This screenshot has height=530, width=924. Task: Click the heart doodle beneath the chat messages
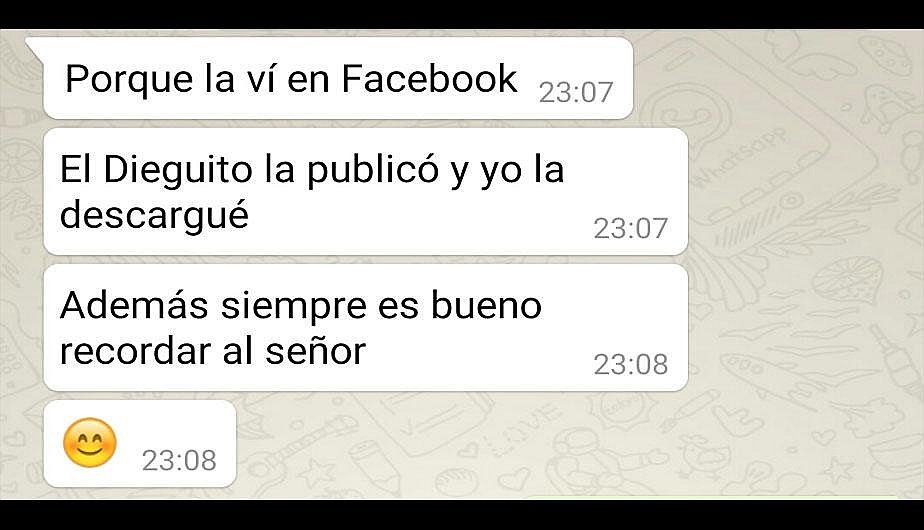(514, 479)
